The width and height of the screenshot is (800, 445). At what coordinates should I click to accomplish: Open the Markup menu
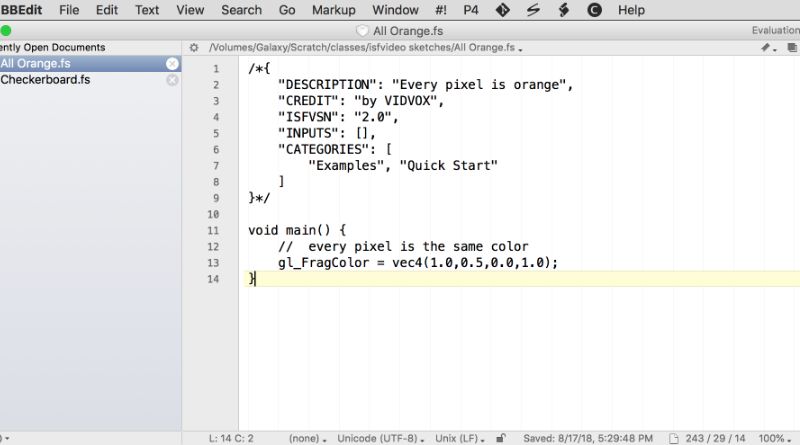[x=334, y=10]
